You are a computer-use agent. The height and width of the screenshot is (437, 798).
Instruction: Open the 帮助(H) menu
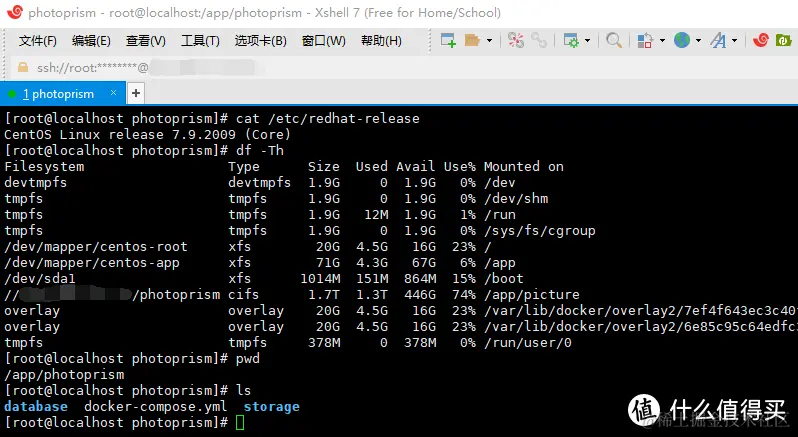click(x=381, y=41)
